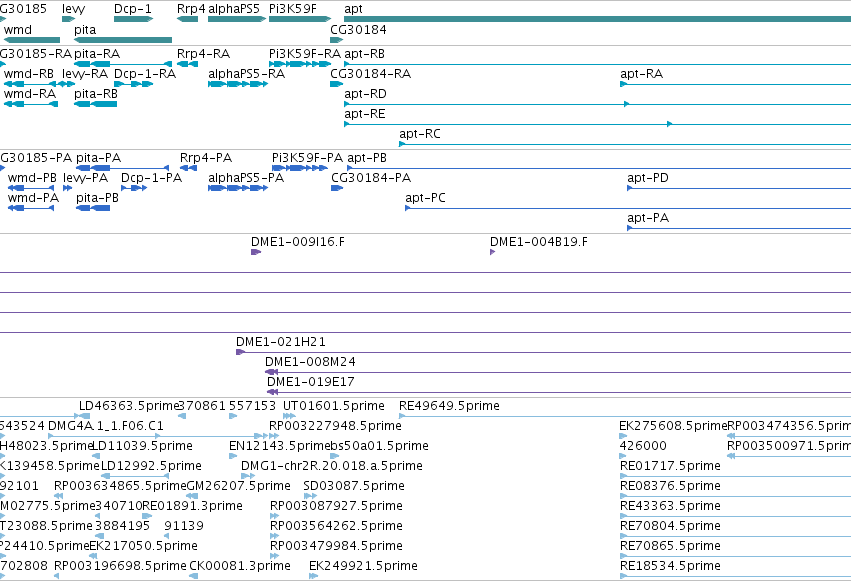This screenshot has height=581, width=851.
Task: Select BAC clone DME1-019E17
Action: pos(311,382)
